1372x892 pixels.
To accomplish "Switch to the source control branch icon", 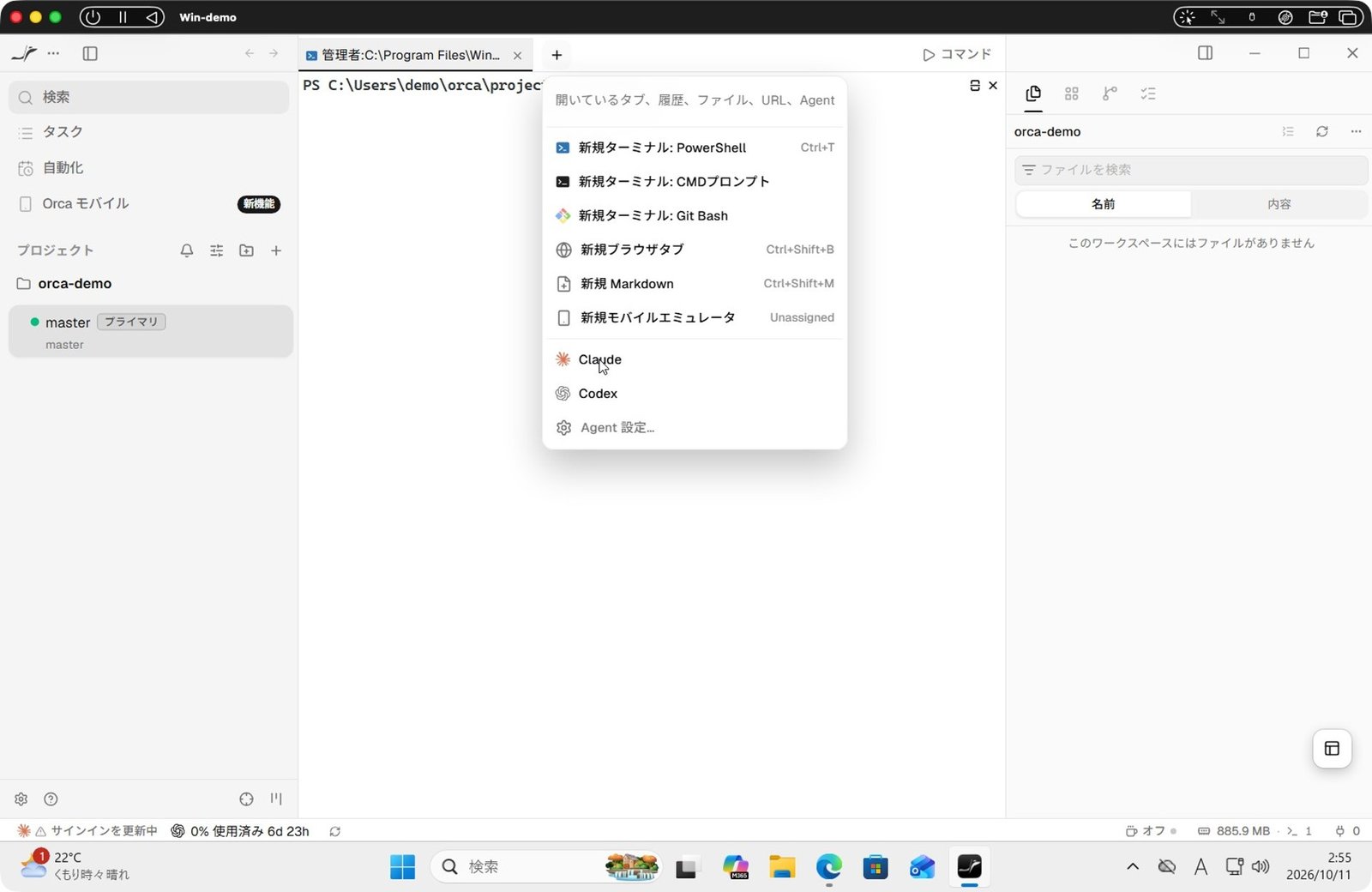I will point(1110,93).
